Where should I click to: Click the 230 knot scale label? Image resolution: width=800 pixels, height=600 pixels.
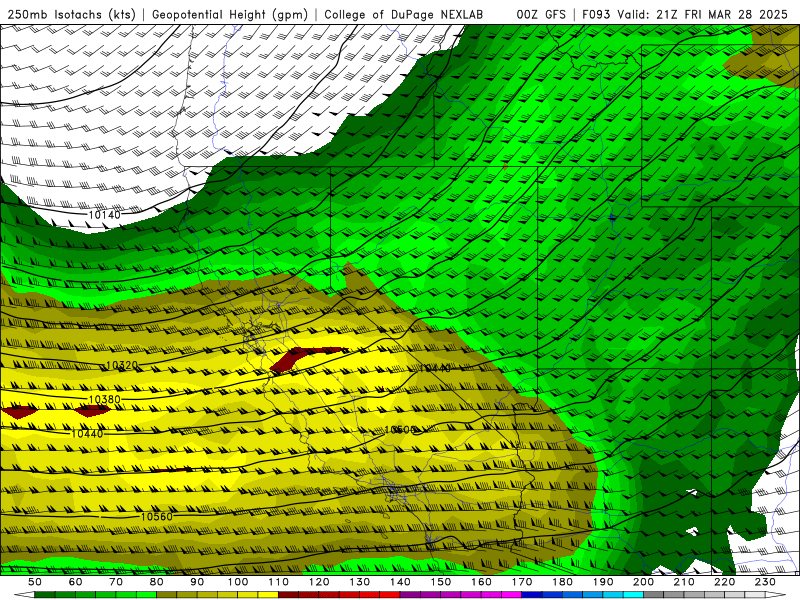coord(765,582)
